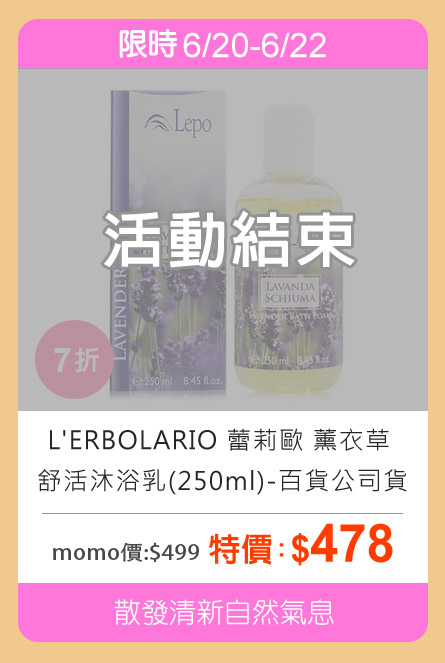Click the 250 ml marking on the box
This screenshot has width=445, height=663.
[x=153, y=381]
